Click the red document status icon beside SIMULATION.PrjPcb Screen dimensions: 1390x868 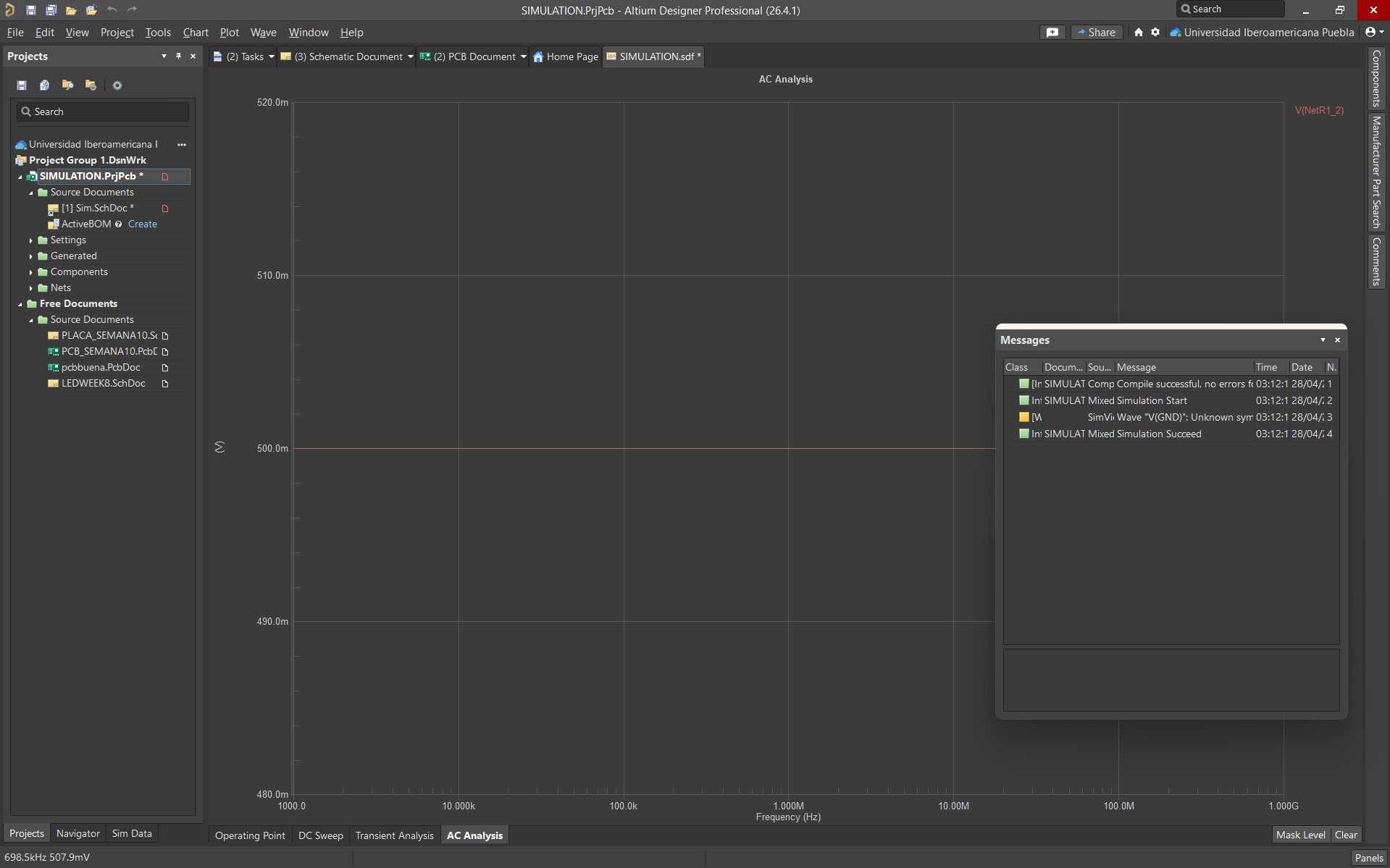(x=165, y=177)
